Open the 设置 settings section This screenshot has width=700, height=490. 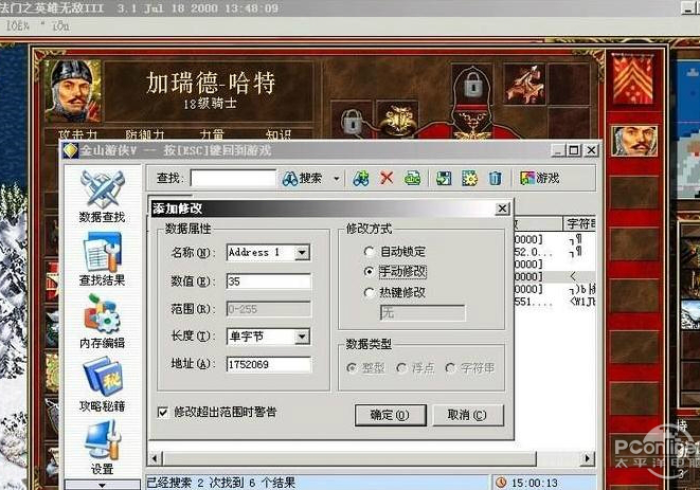pos(102,448)
